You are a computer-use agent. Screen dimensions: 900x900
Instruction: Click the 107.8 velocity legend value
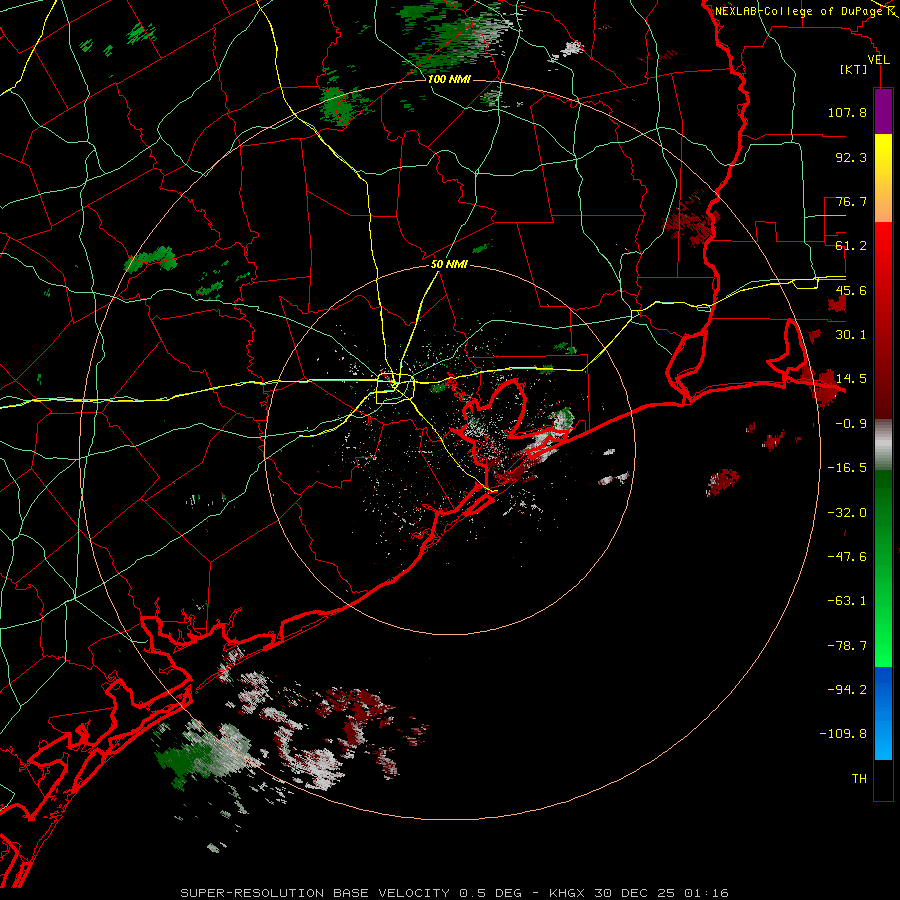(x=847, y=112)
